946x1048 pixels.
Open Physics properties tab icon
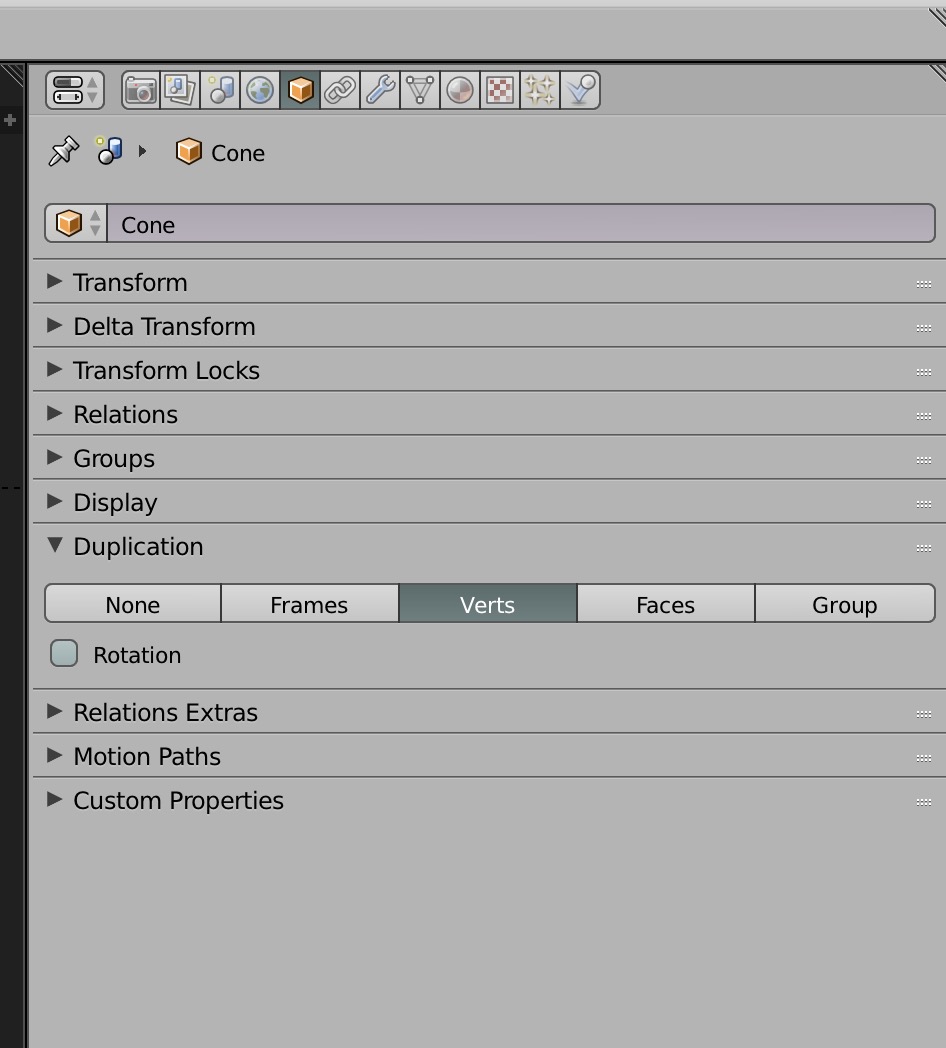pyautogui.click(x=580, y=90)
